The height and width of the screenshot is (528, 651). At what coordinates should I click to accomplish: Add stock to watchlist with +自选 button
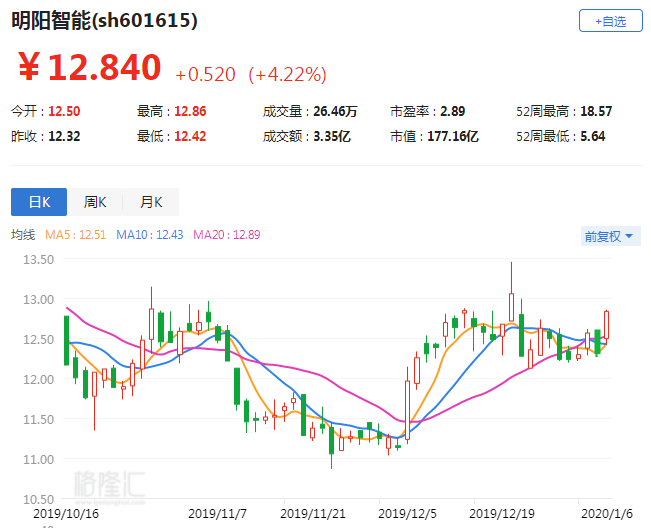click(x=610, y=21)
